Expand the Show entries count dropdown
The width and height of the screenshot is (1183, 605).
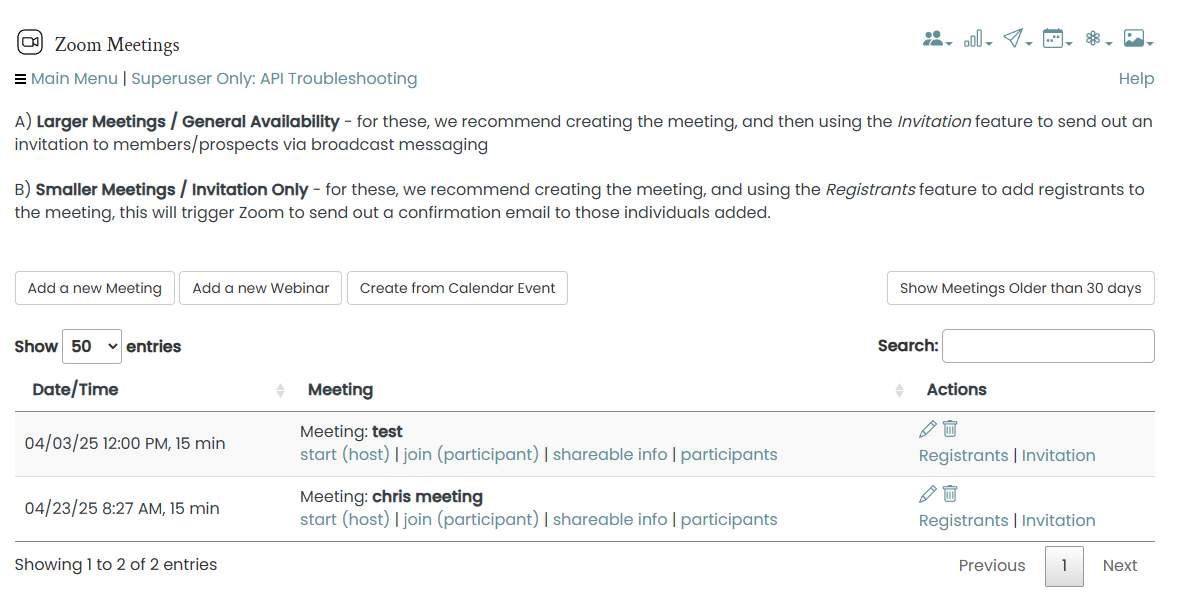point(92,346)
